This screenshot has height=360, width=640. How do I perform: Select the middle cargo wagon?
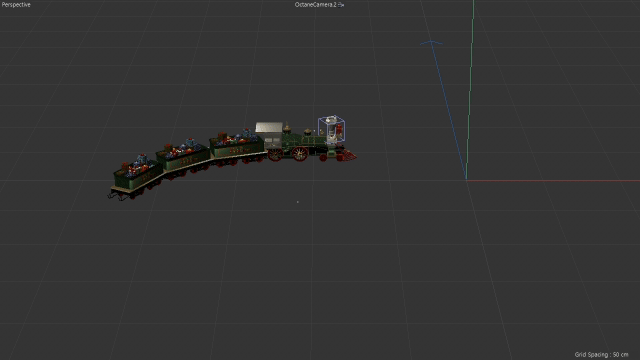(x=184, y=158)
